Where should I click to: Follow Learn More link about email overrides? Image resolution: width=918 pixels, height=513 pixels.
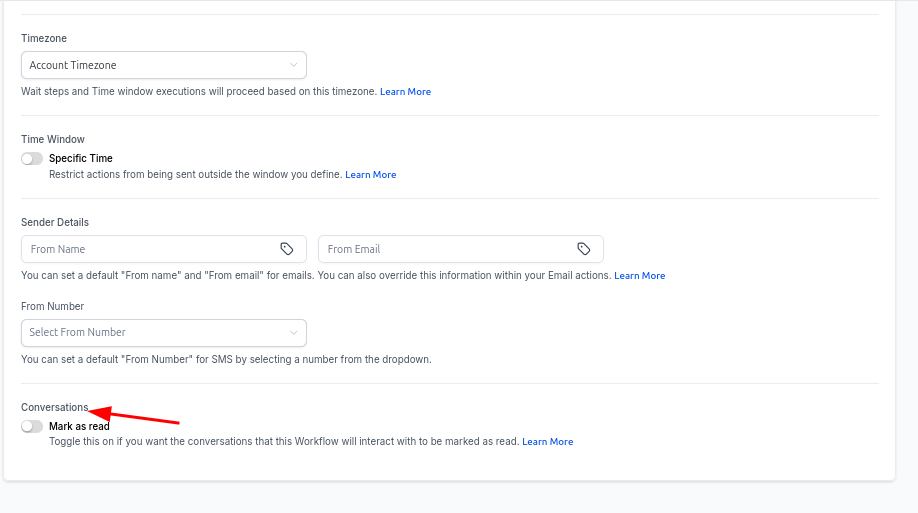click(x=639, y=276)
